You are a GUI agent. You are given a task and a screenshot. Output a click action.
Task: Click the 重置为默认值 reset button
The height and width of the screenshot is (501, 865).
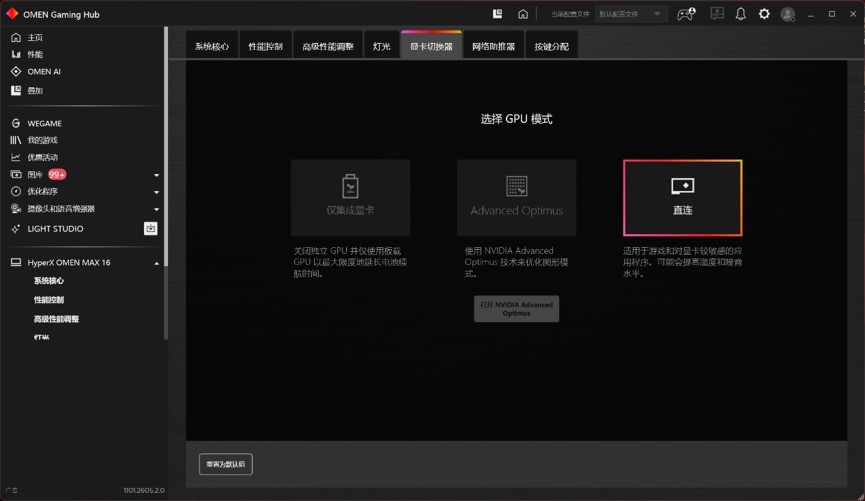point(226,464)
